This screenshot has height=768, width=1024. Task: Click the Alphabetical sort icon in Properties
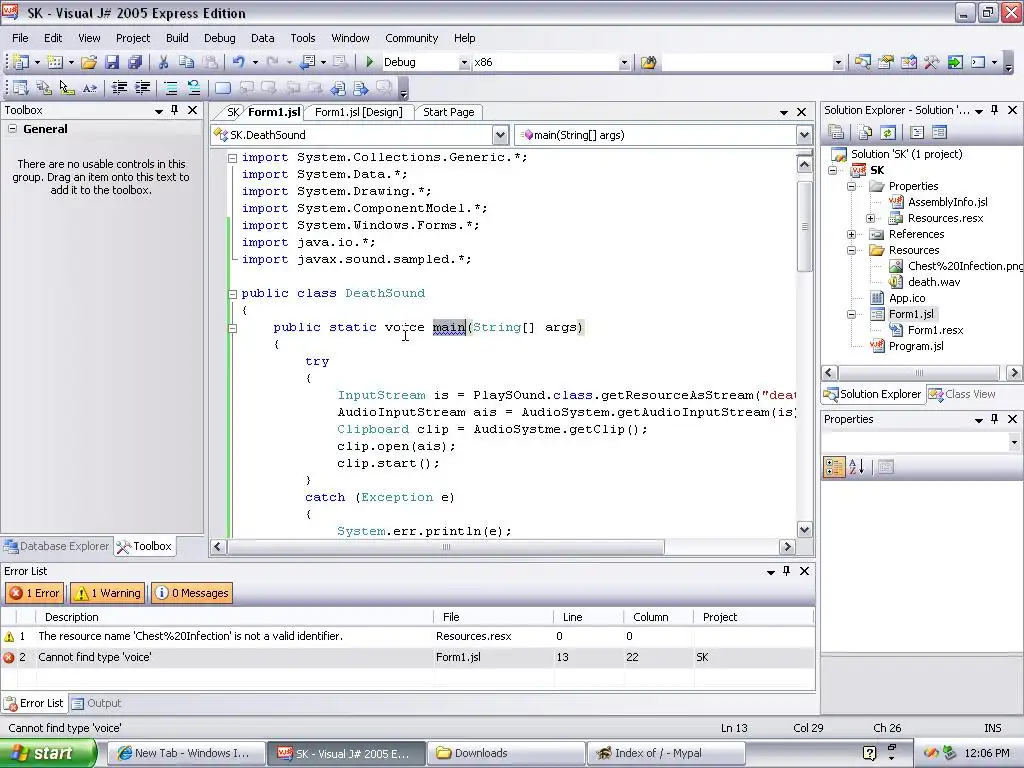pos(856,467)
